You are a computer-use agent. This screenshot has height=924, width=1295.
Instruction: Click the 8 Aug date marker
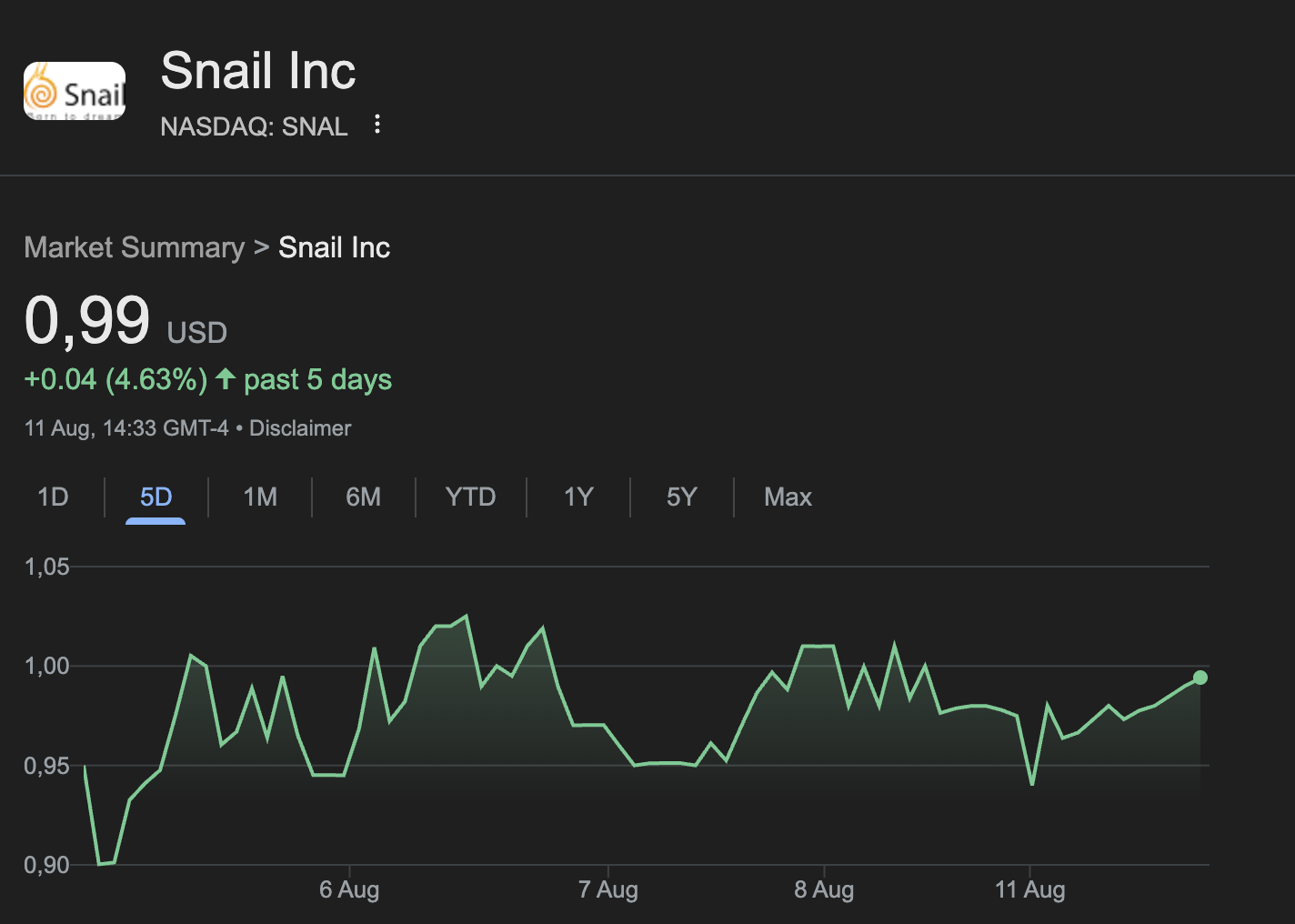click(x=824, y=889)
